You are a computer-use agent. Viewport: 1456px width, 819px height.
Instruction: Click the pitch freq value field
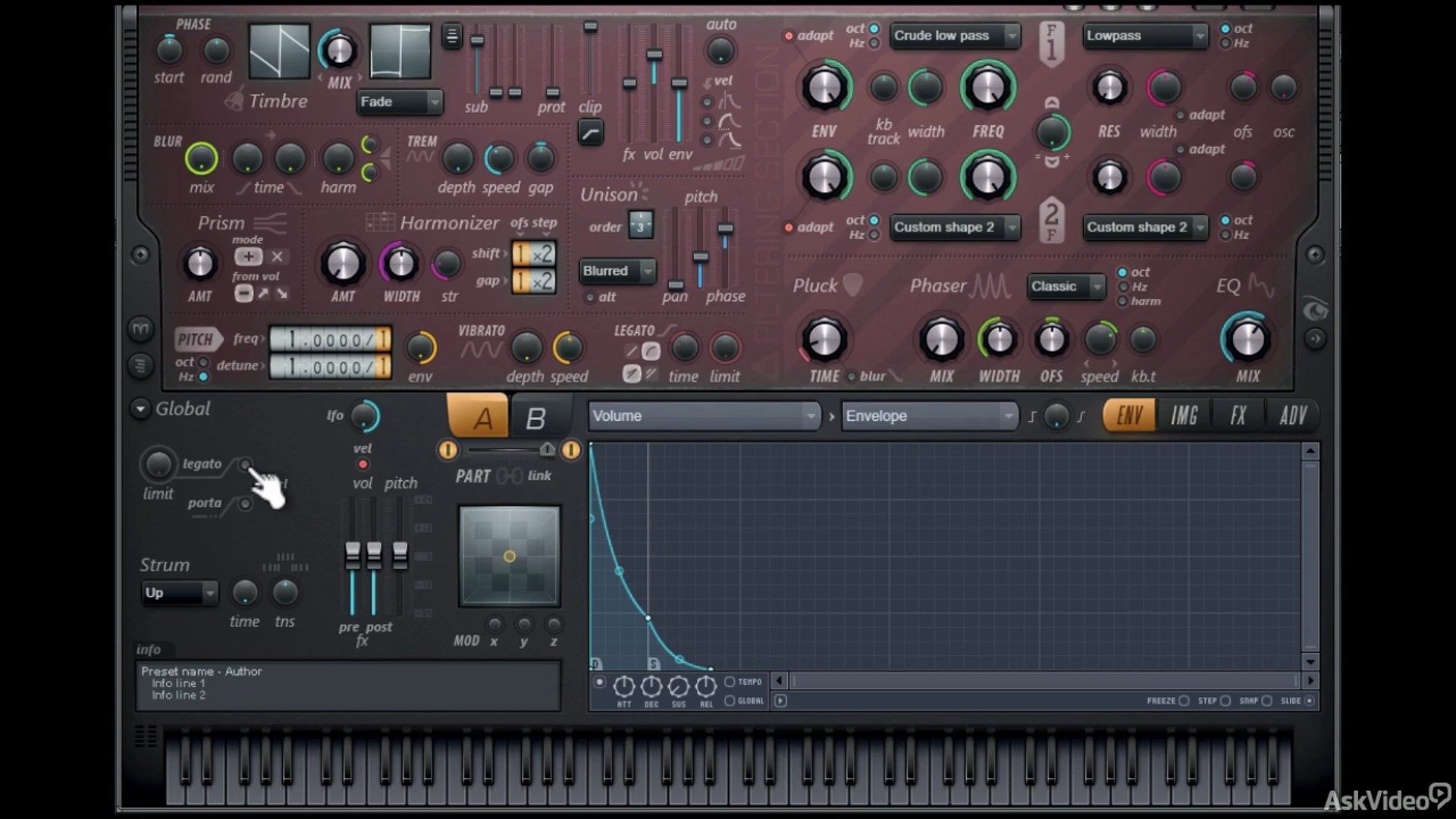click(331, 339)
